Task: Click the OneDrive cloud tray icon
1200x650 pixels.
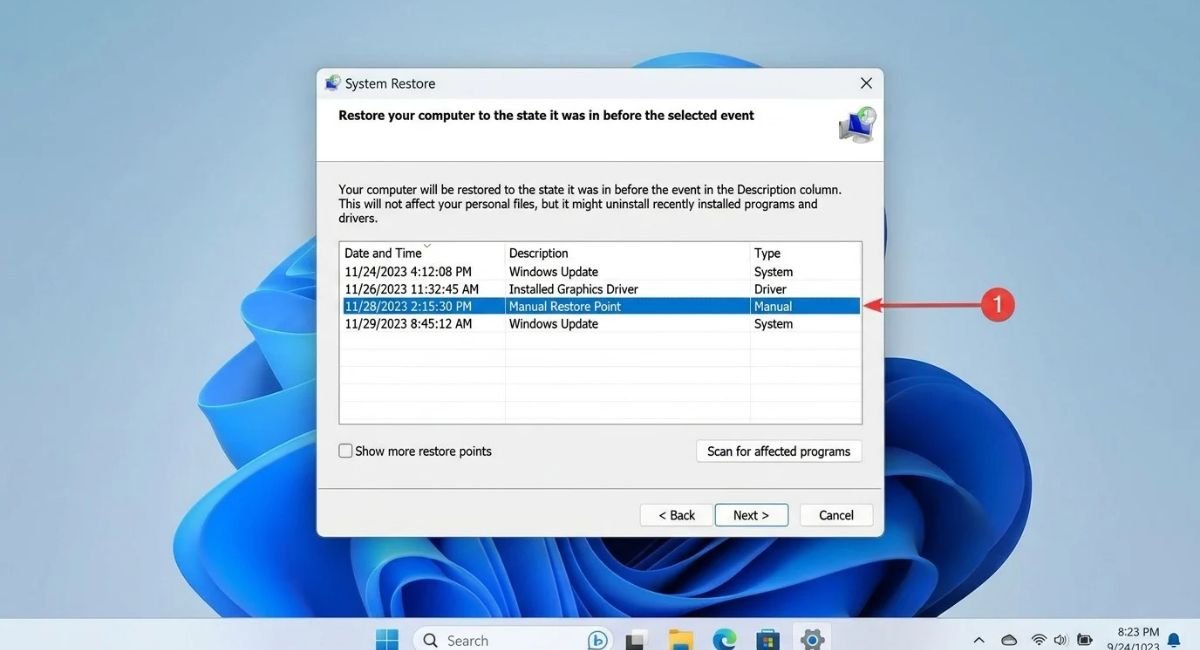Action: point(1009,640)
